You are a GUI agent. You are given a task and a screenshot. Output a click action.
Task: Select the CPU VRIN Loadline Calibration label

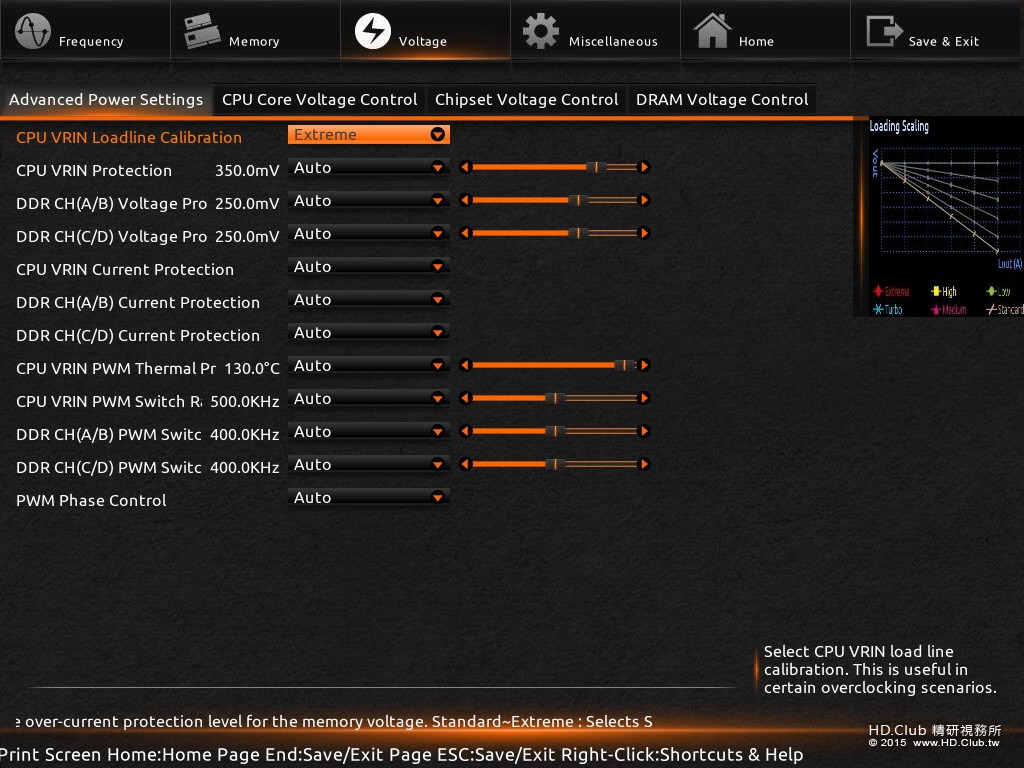[129, 137]
